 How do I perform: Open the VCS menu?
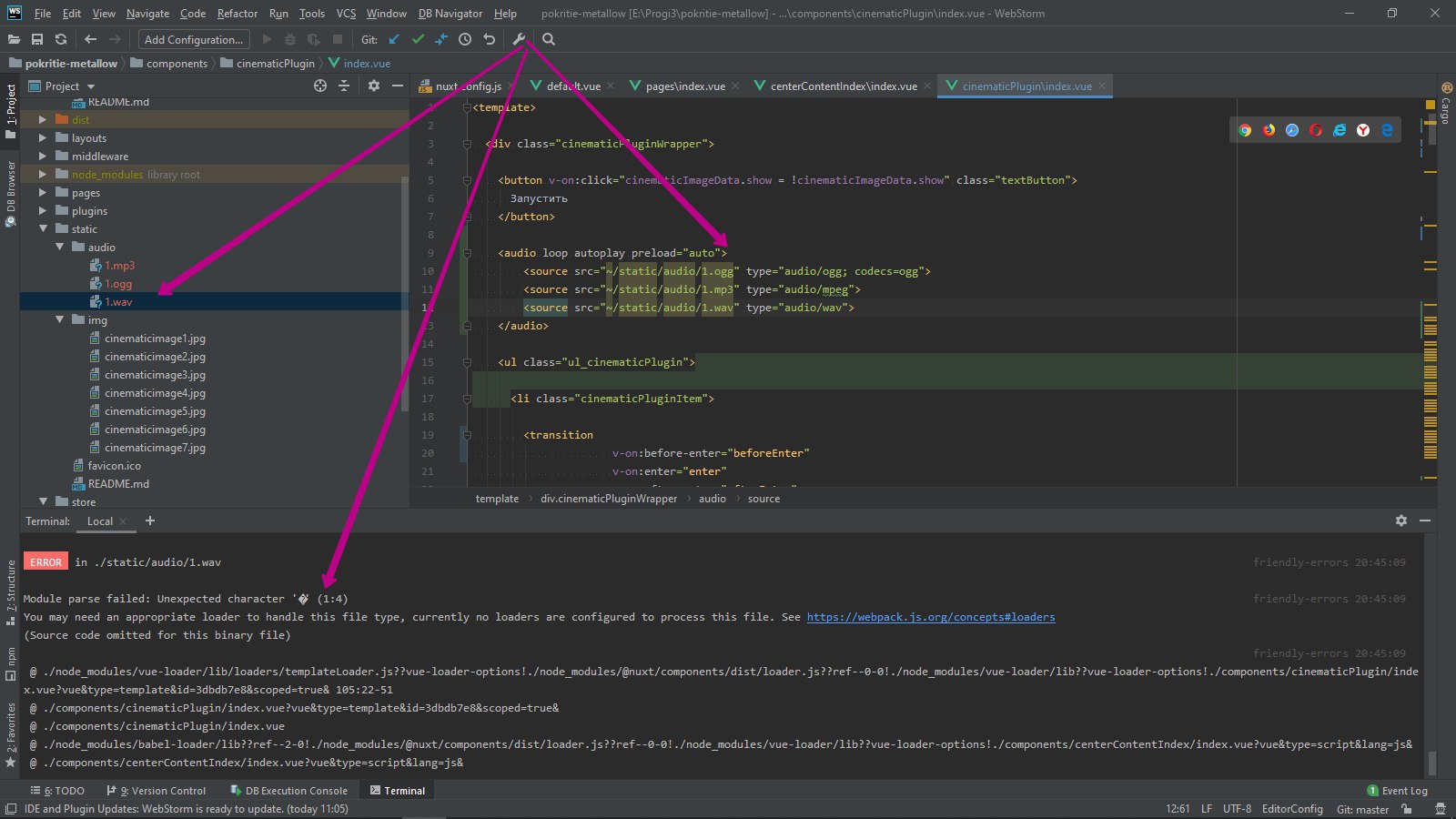point(346,14)
